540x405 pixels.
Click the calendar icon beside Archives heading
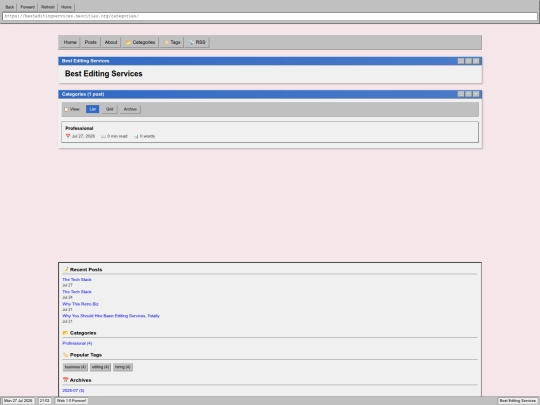click(66, 380)
